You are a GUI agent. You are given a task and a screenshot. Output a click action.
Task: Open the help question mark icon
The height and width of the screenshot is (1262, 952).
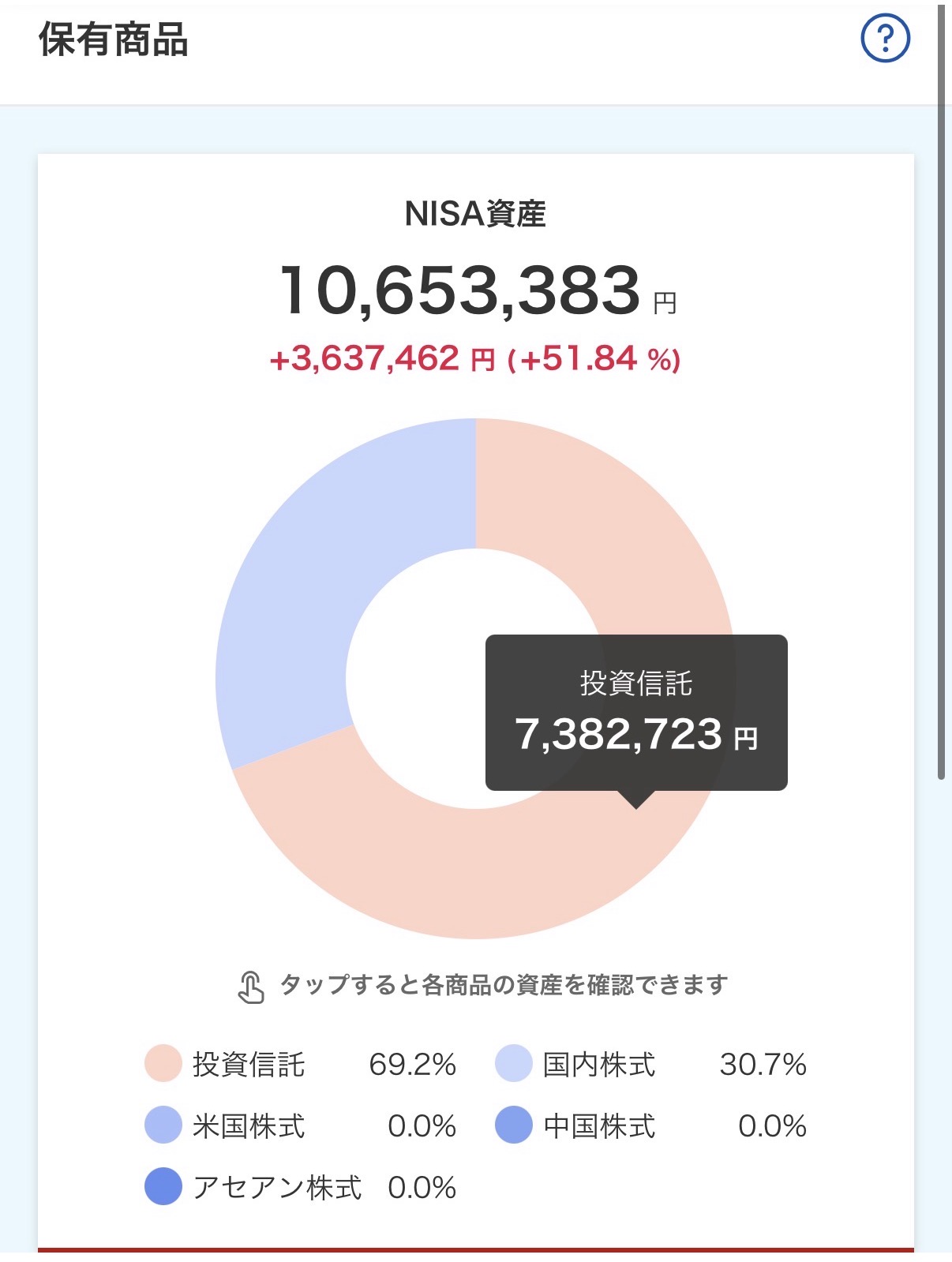(x=885, y=38)
